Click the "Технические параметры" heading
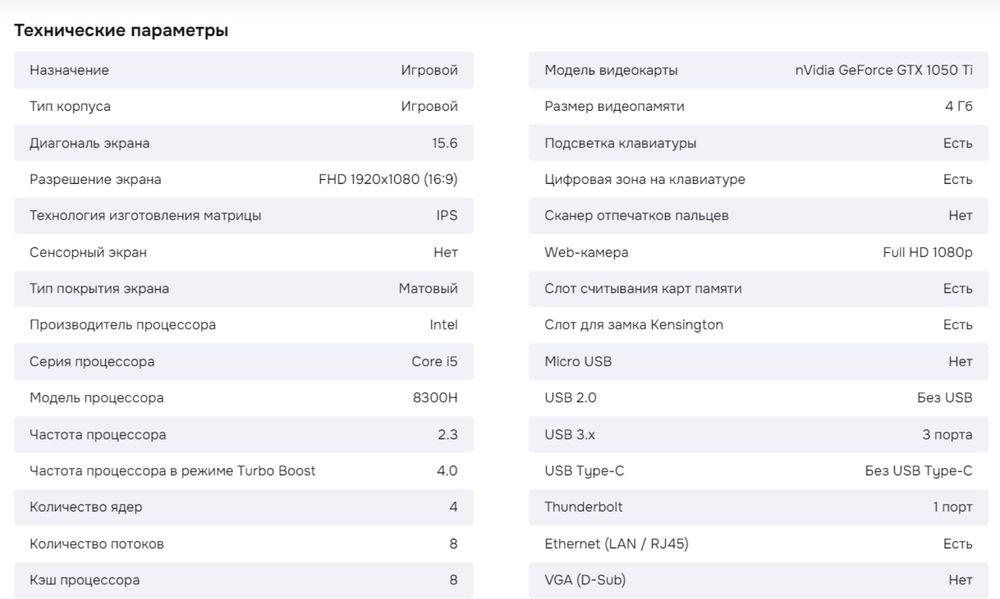 (121, 31)
